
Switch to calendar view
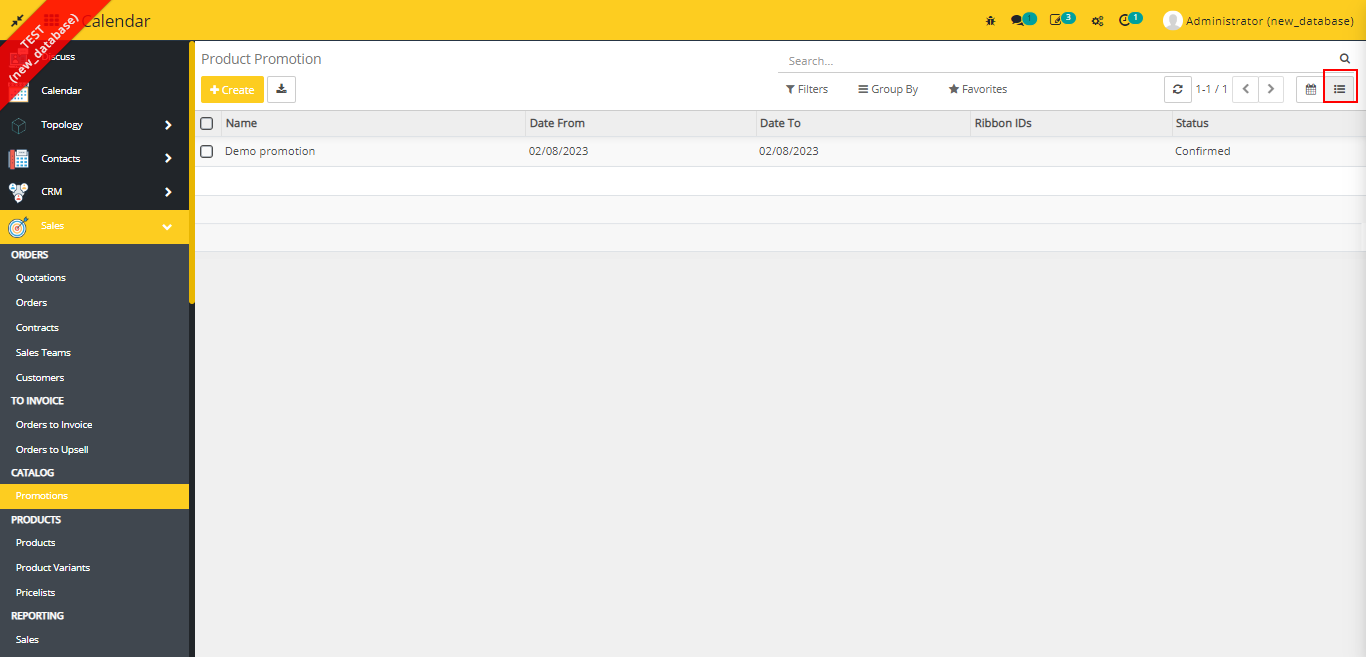[1310, 89]
